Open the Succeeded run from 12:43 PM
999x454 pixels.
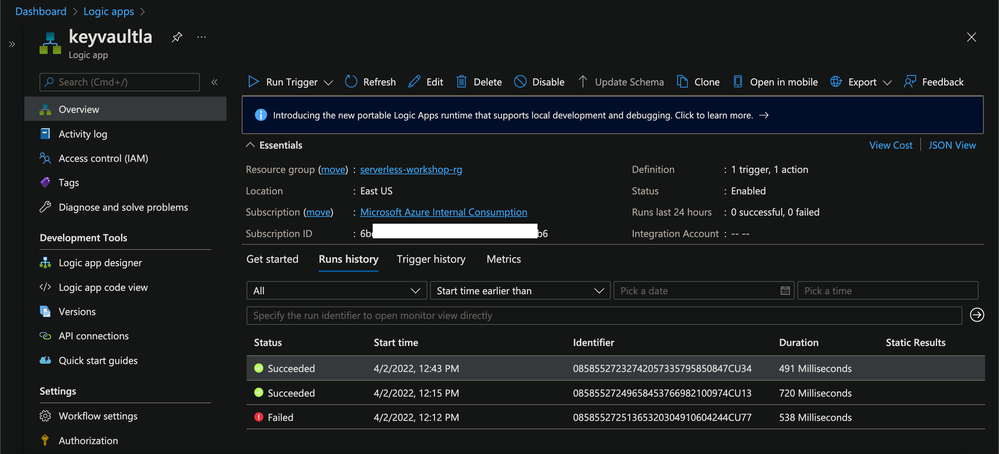[615, 368]
